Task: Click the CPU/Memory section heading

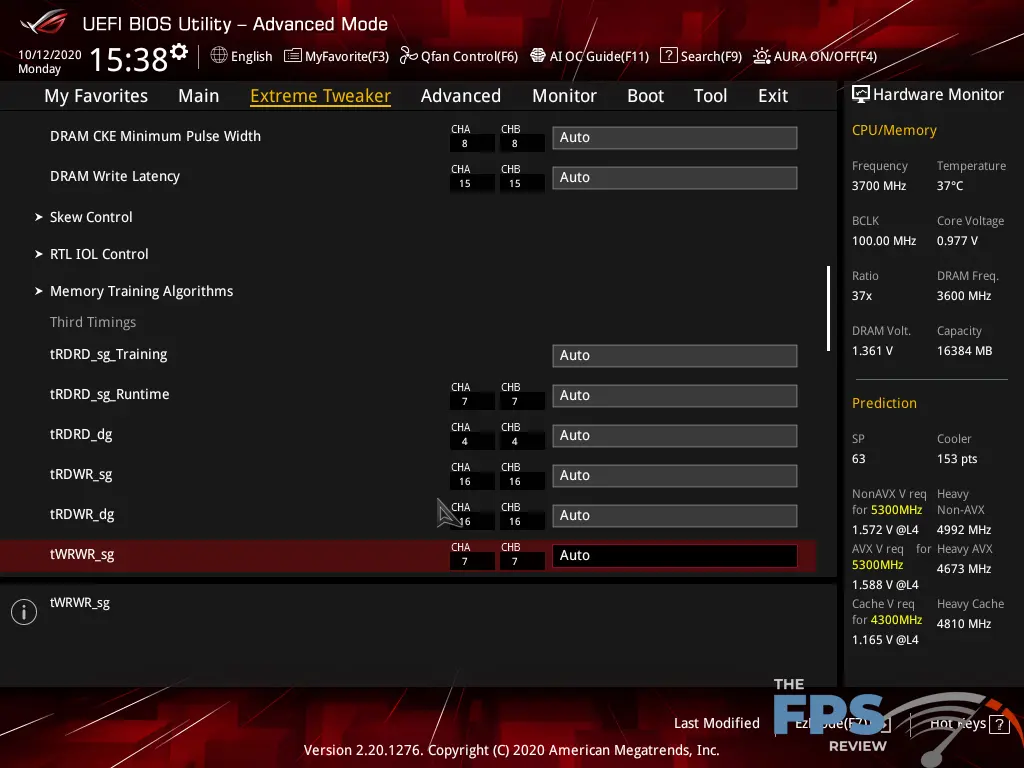Action: pos(894,130)
